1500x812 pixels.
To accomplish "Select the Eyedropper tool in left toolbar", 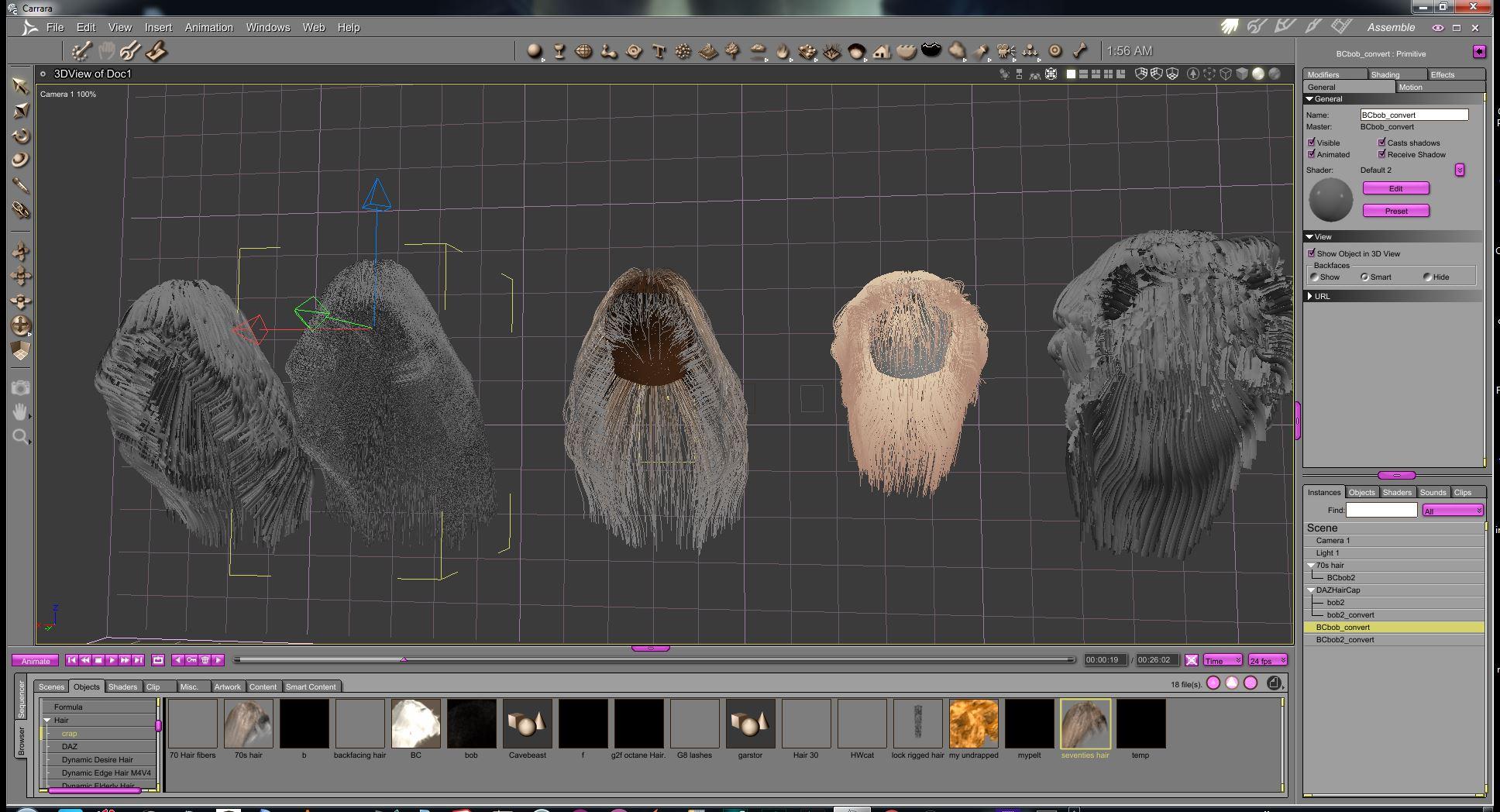I will [21, 185].
